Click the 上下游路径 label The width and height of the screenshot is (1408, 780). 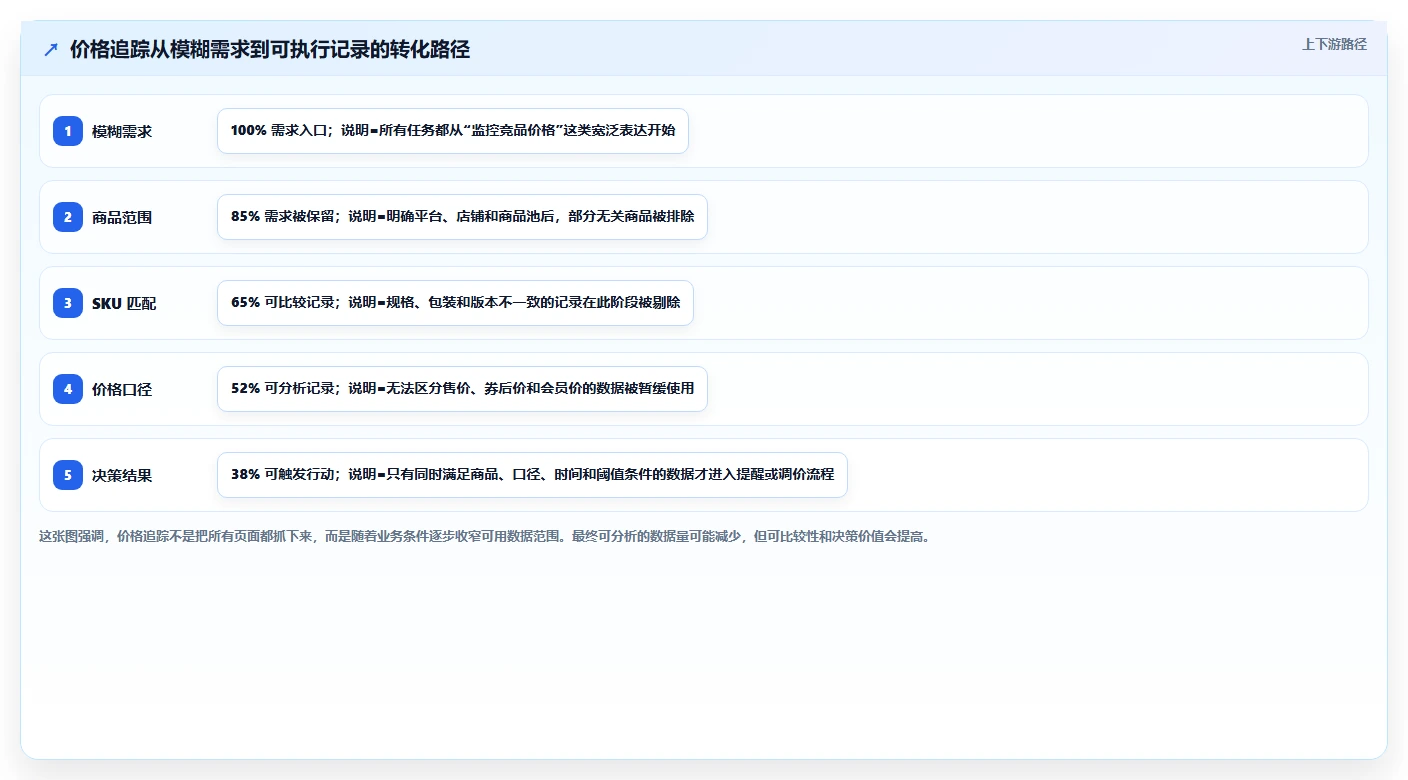pyautogui.click(x=1334, y=44)
